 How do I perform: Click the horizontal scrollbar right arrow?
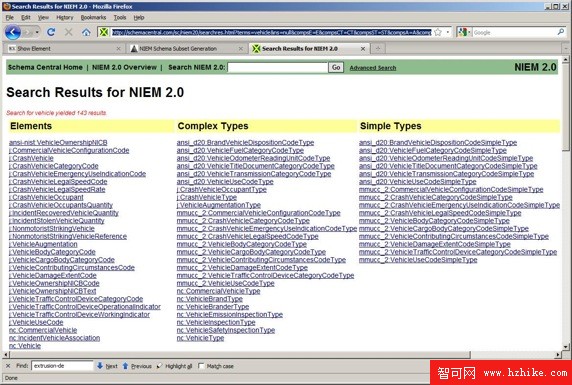pyautogui.click(x=558, y=355)
